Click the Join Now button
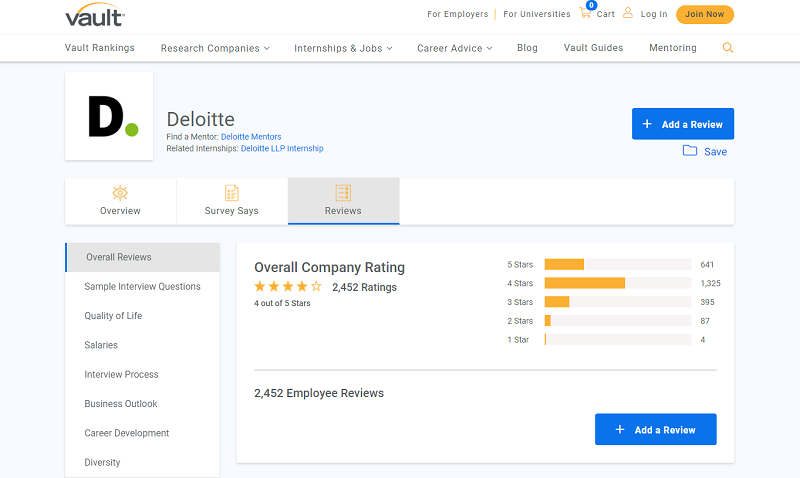Viewport: 800px width, 478px height. (x=705, y=14)
